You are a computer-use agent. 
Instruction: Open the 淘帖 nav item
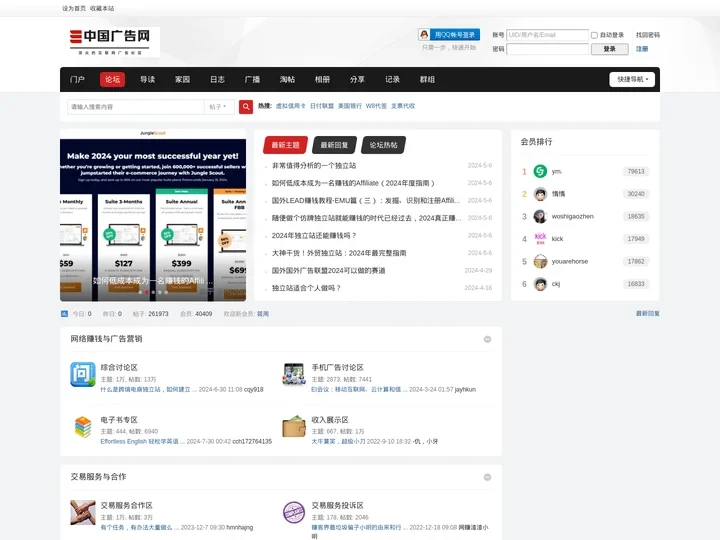(x=287, y=79)
